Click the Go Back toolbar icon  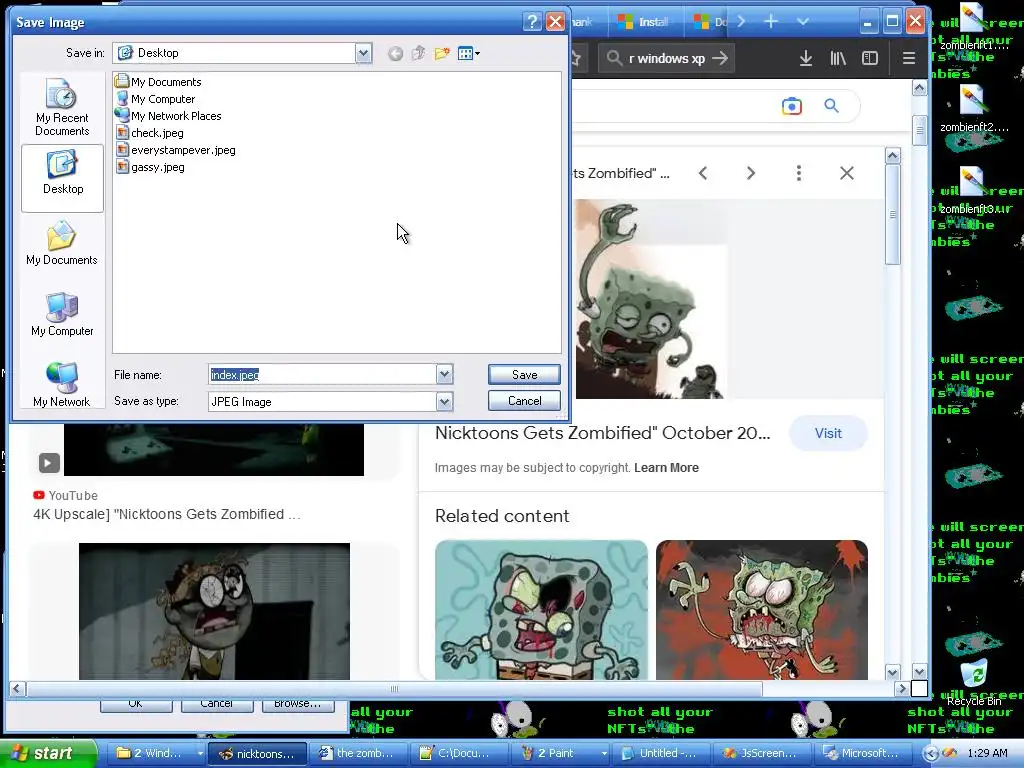[395, 54]
